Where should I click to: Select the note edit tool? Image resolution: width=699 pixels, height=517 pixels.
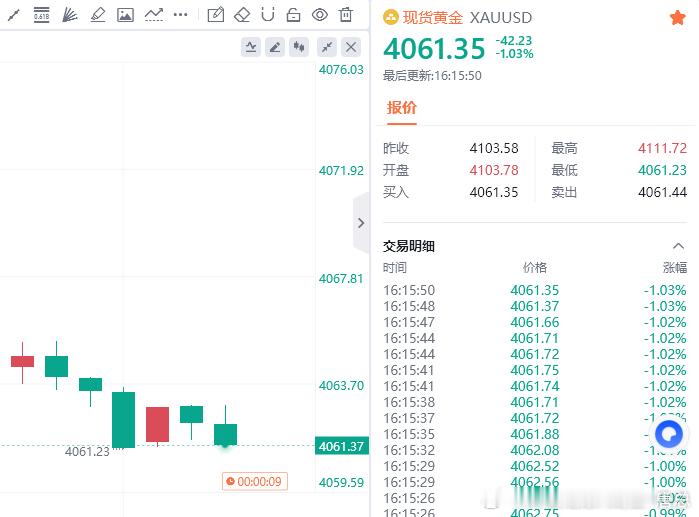pos(216,15)
